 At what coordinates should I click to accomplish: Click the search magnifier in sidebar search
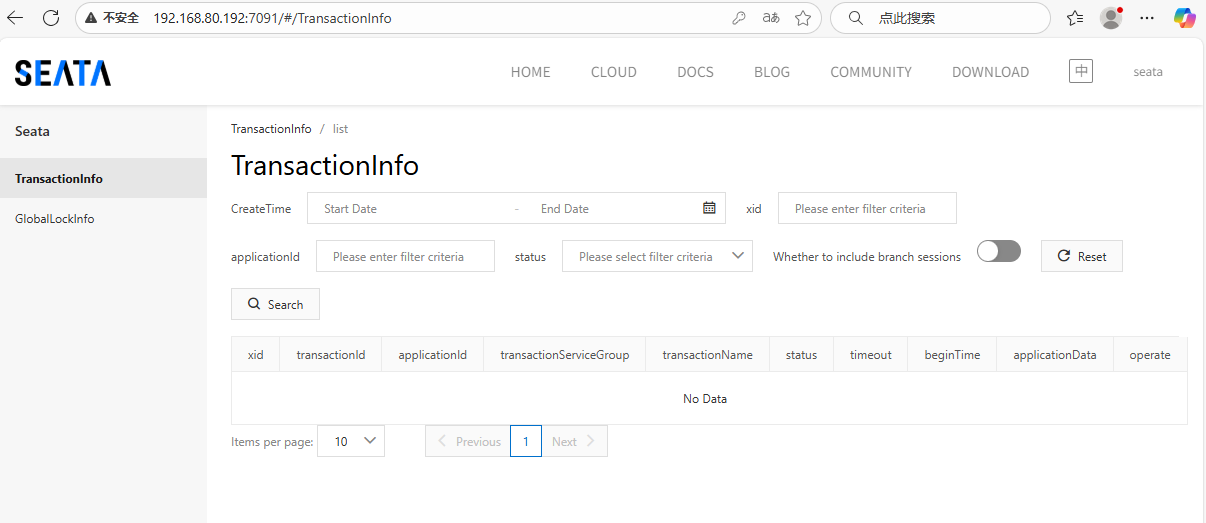(855, 18)
